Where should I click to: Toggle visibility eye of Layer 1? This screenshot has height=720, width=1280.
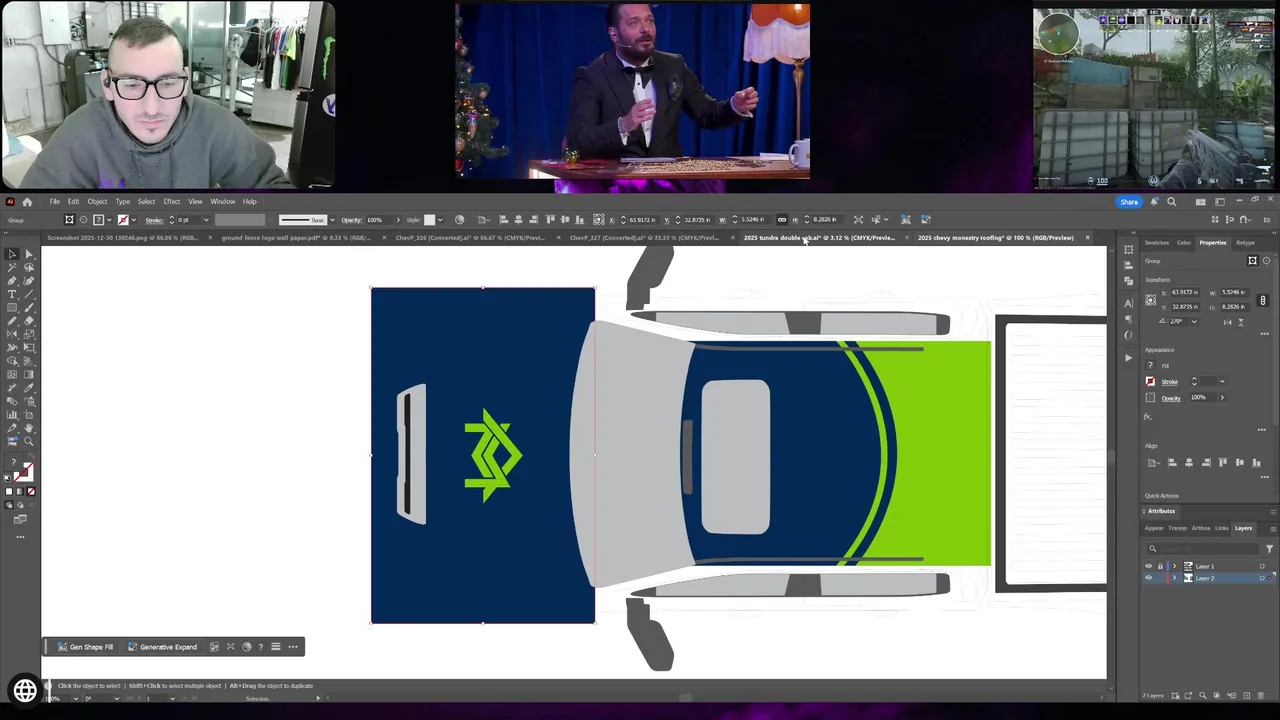tap(1148, 566)
